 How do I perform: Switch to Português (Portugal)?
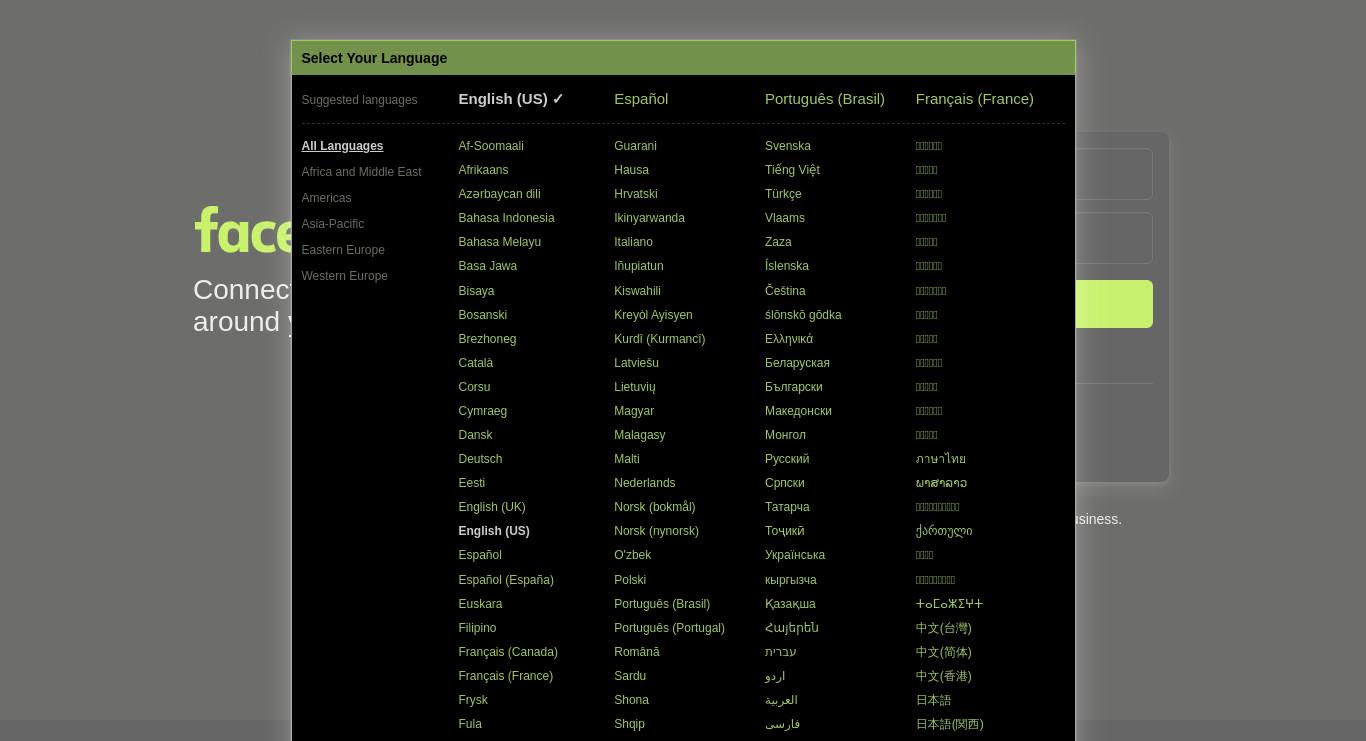coord(669,628)
